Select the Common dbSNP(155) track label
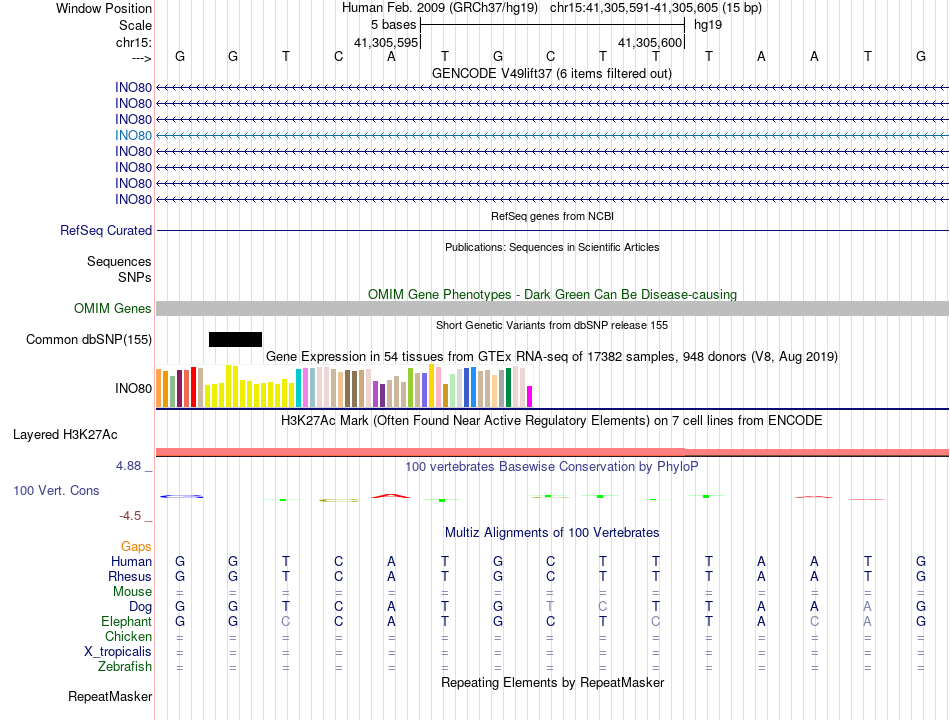The width and height of the screenshot is (950, 720). [x=89, y=339]
